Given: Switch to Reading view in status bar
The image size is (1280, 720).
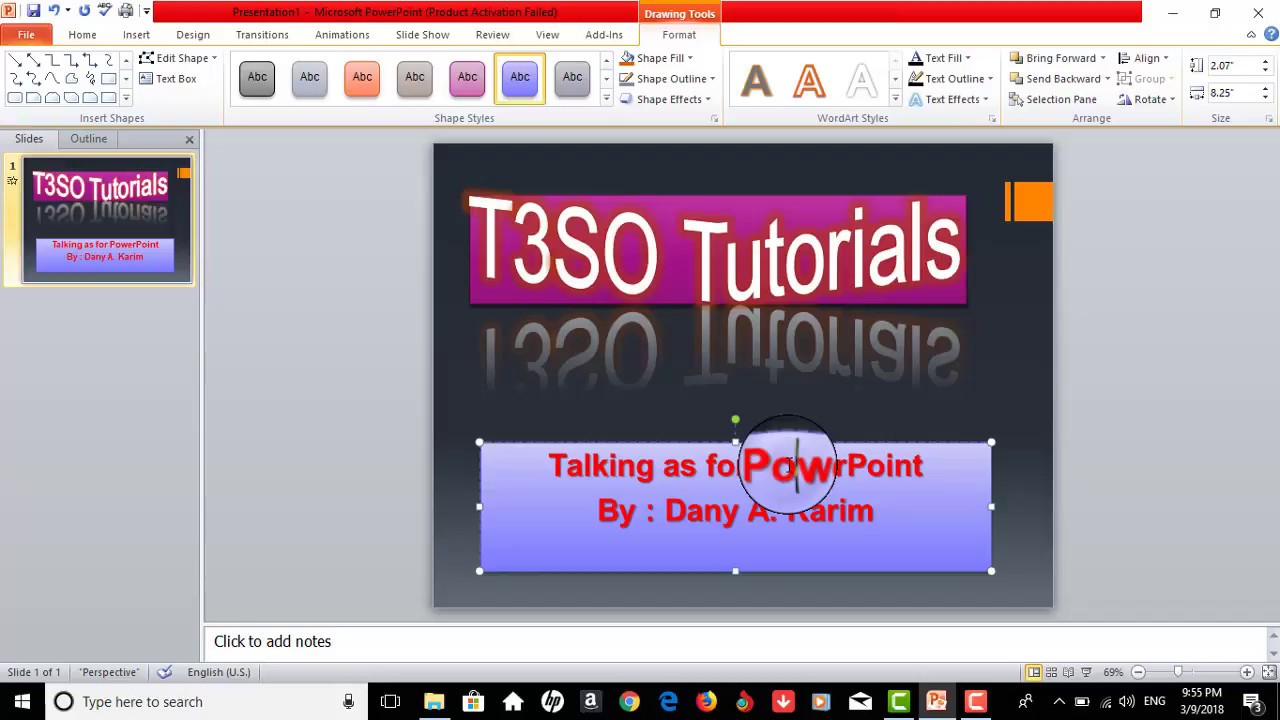Looking at the screenshot, I should 1068,672.
